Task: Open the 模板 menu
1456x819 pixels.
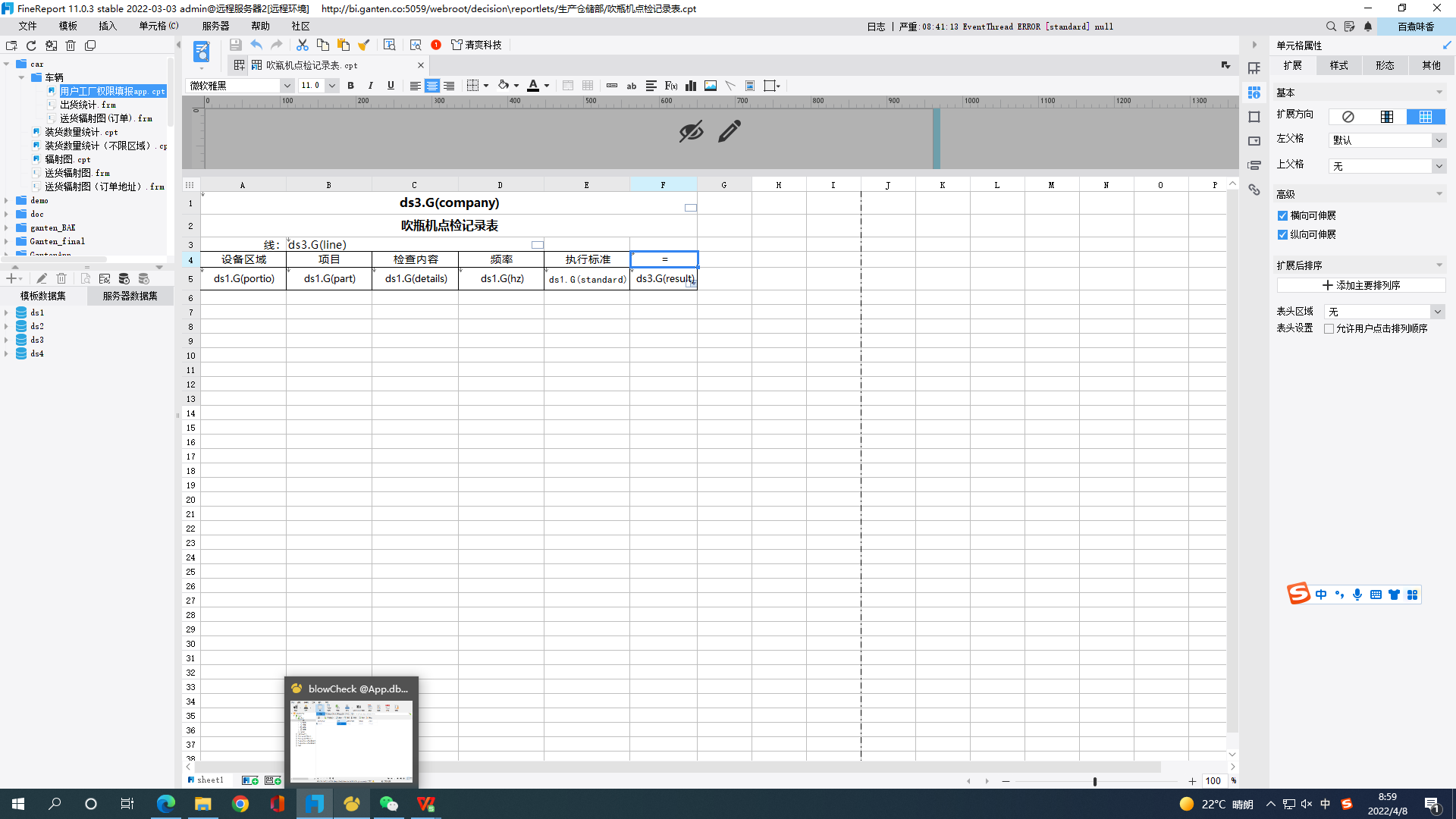Action: click(68, 26)
